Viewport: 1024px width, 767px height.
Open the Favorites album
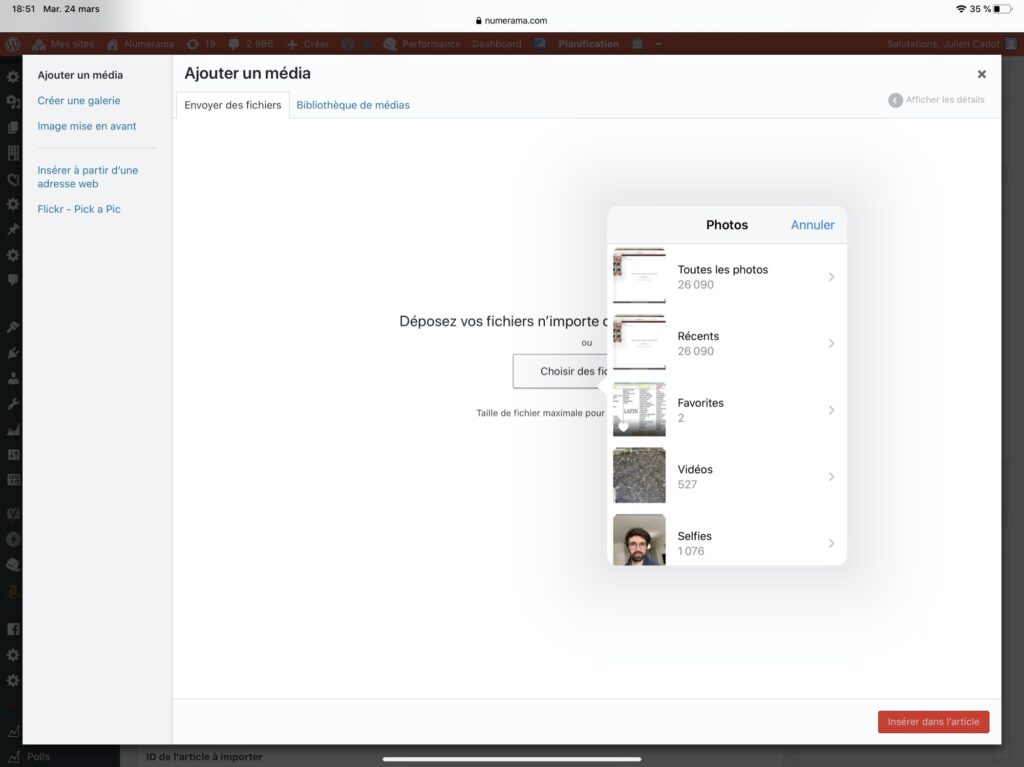pyautogui.click(x=726, y=410)
